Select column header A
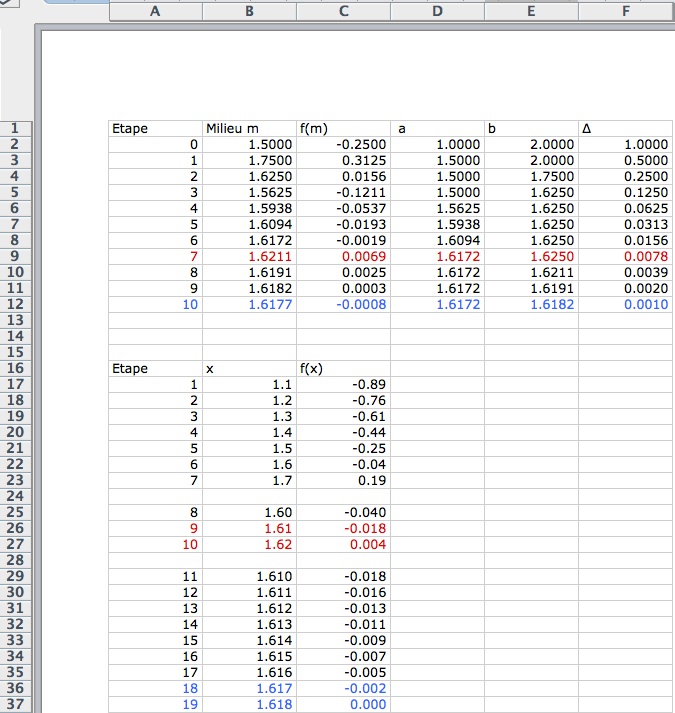This screenshot has height=713, width=675. pos(155,12)
